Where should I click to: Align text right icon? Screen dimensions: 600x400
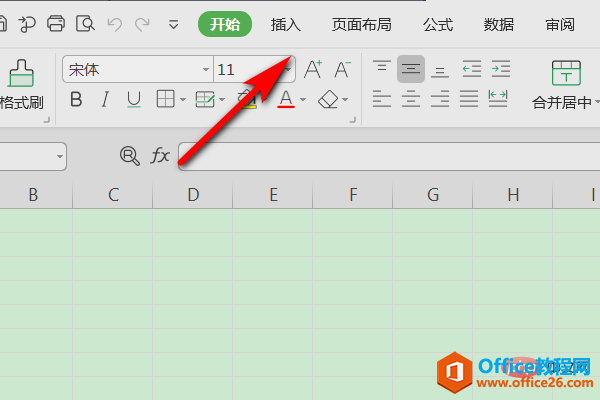point(440,99)
